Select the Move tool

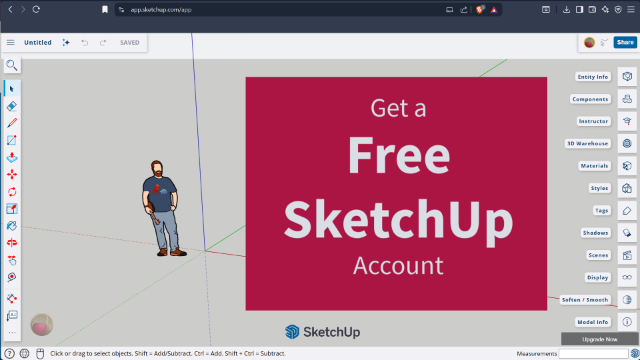click(12, 175)
